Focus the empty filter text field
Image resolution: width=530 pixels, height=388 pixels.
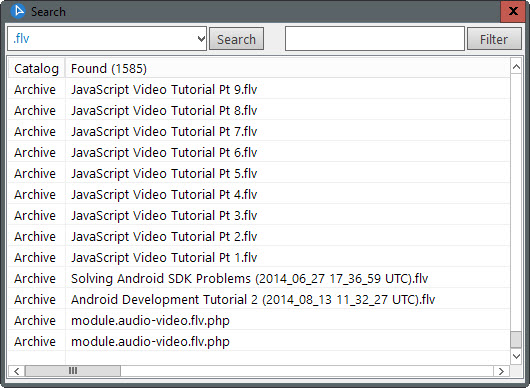click(x=375, y=39)
